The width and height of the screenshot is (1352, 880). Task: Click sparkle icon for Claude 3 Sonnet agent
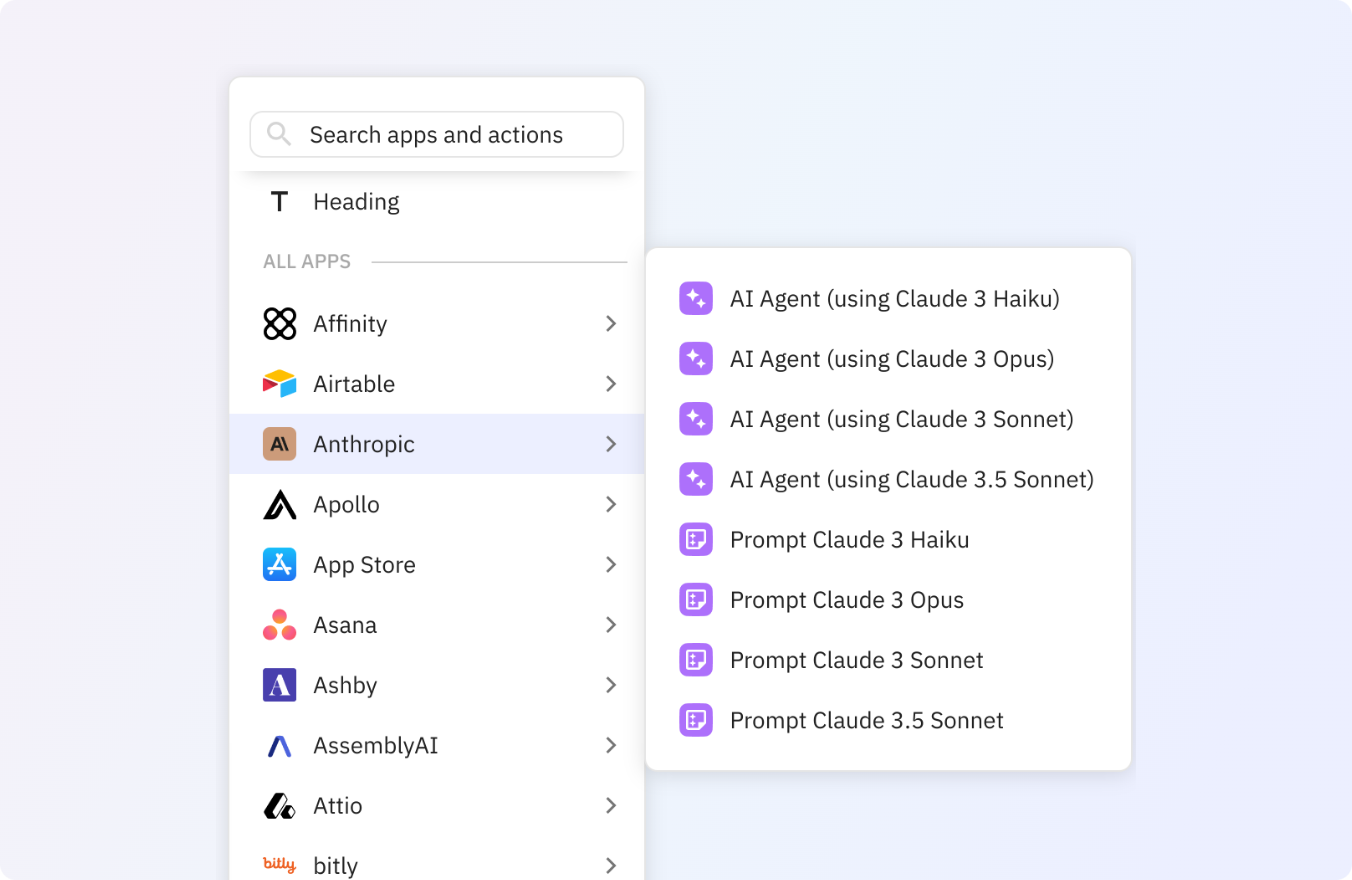(x=696, y=419)
